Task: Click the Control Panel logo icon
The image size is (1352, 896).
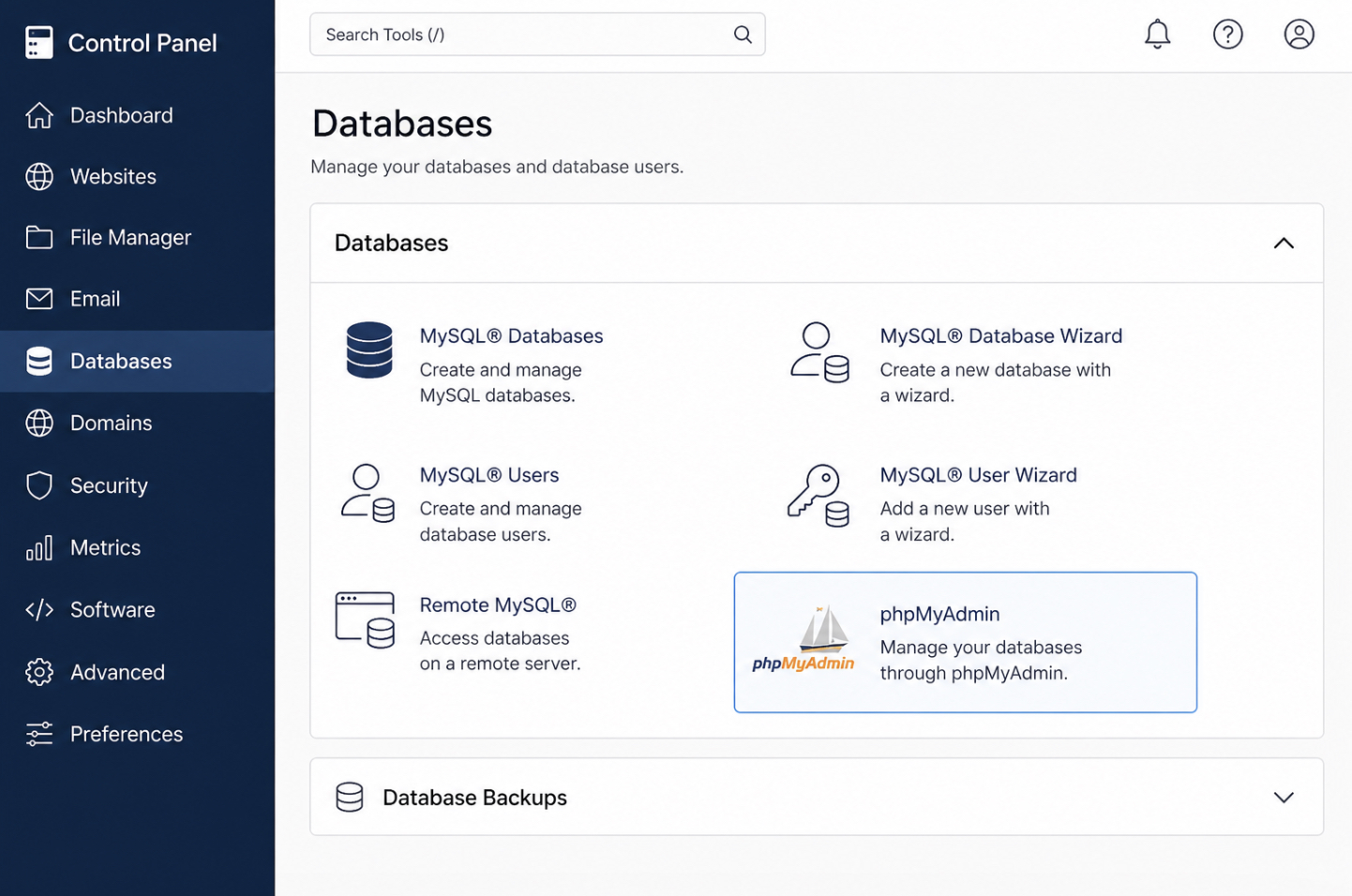Action: pos(39,42)
